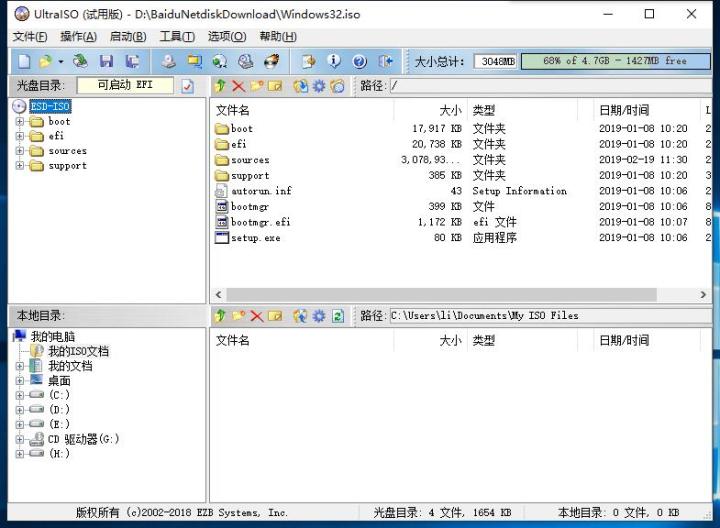Screen dimensions: 720x528
Task: Click the Help question-mark icon
Action: click(360, 61)
